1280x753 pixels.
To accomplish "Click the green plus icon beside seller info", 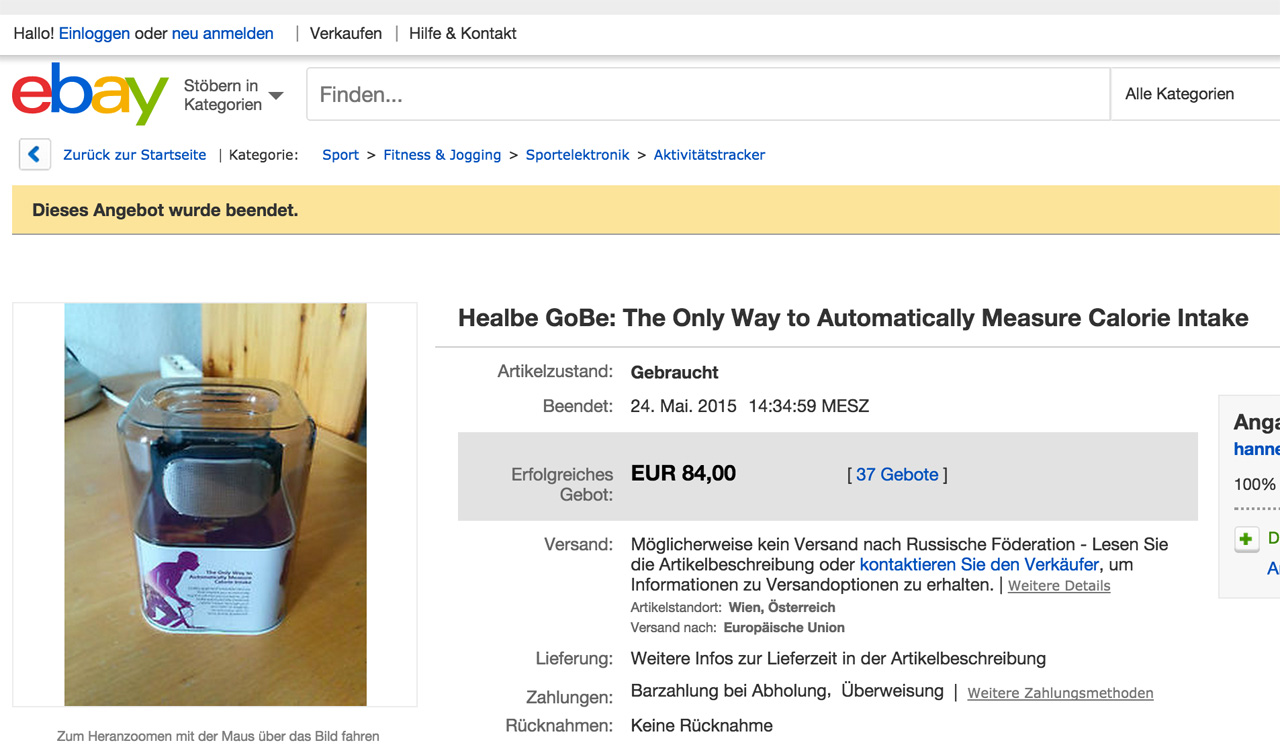I will (1246, 539).
